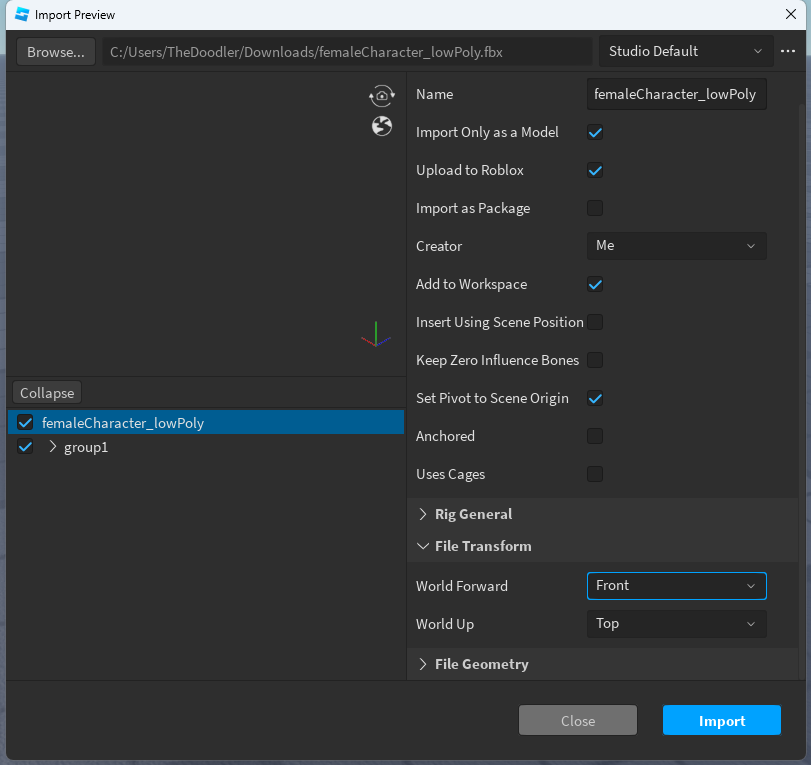This screenshot has height=765, width=811.
Task: Click the Import Preview title bar icon
Action: (x=21, y=14)
